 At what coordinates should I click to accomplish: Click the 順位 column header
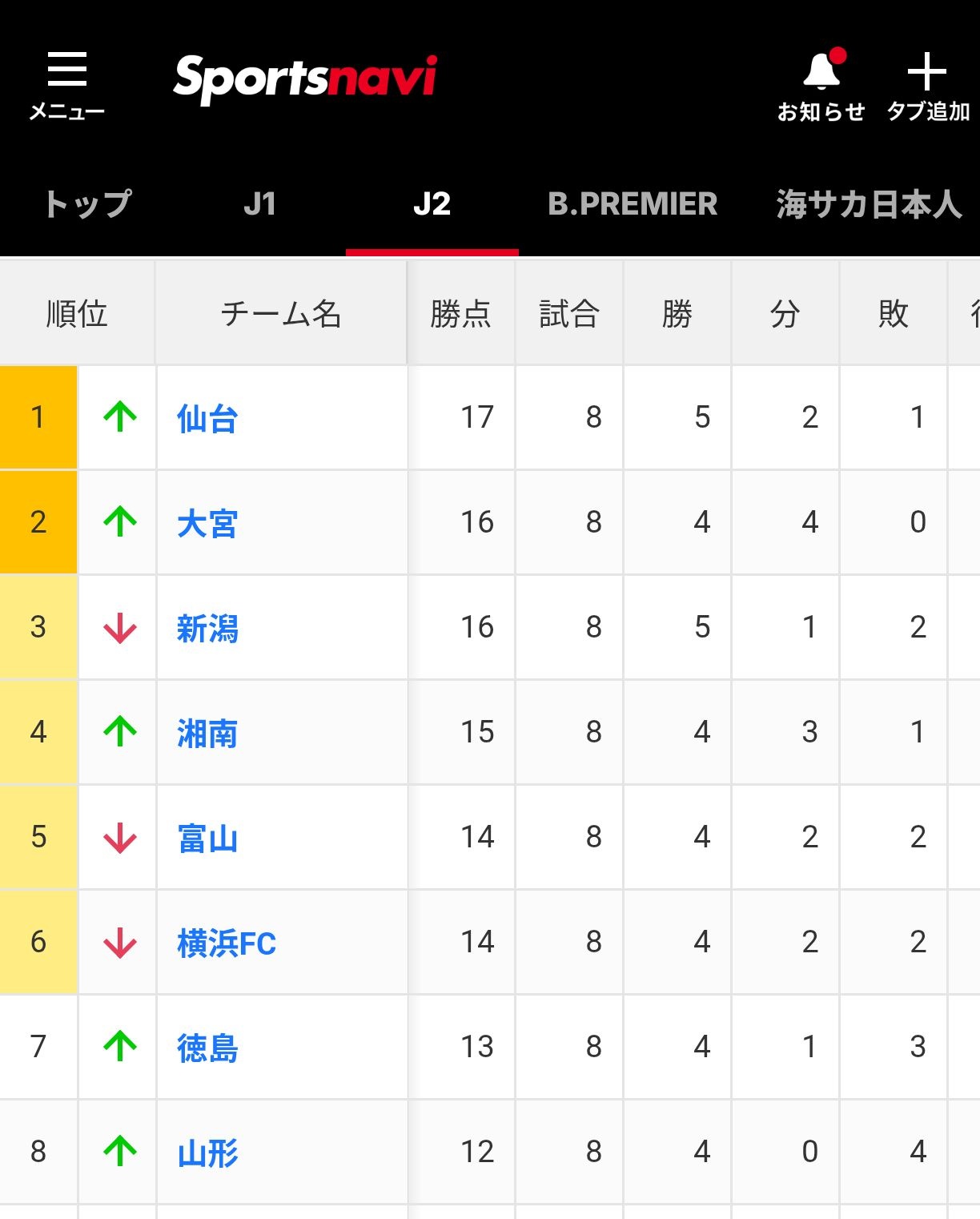(x=77, y=313)
